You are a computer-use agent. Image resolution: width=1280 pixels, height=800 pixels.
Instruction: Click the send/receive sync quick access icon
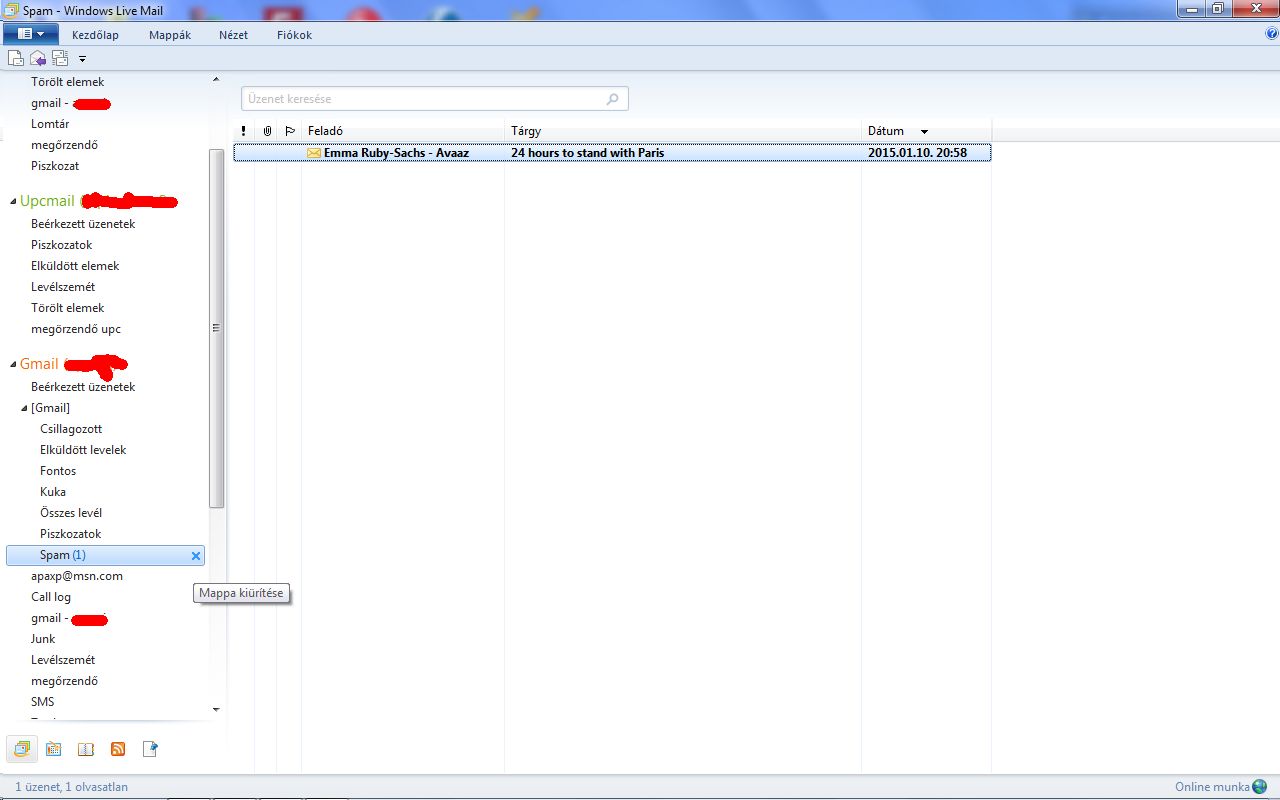coord(60,58)
